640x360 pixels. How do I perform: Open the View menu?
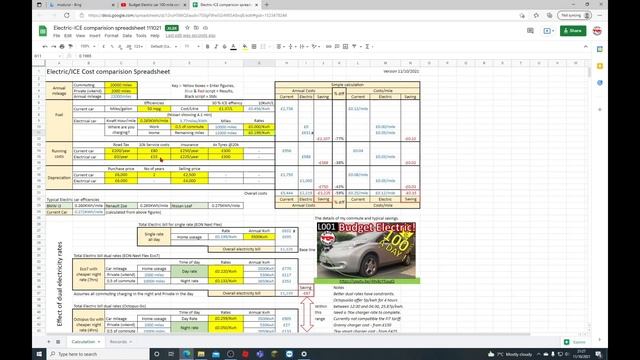80,36
